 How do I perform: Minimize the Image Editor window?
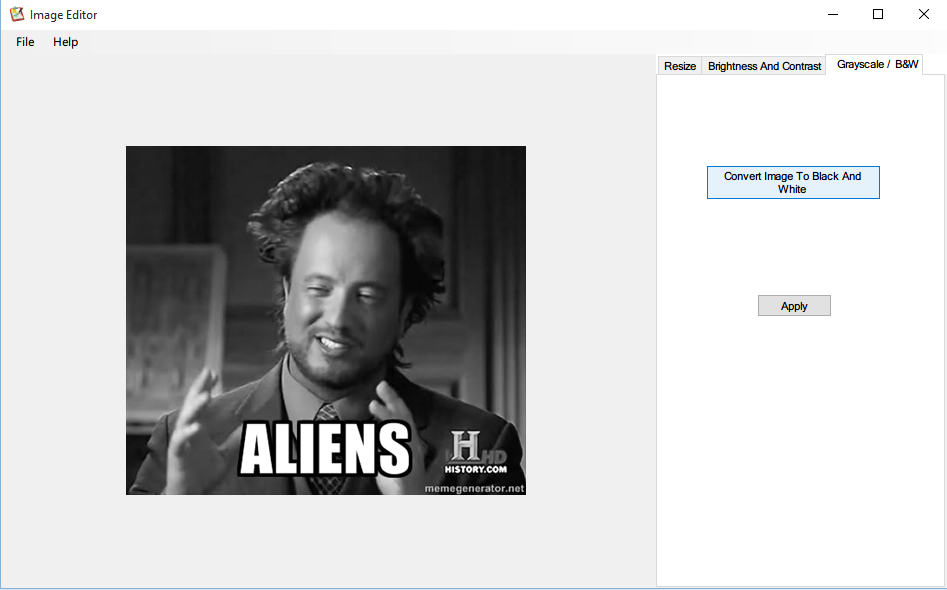[x=833, y=14]
